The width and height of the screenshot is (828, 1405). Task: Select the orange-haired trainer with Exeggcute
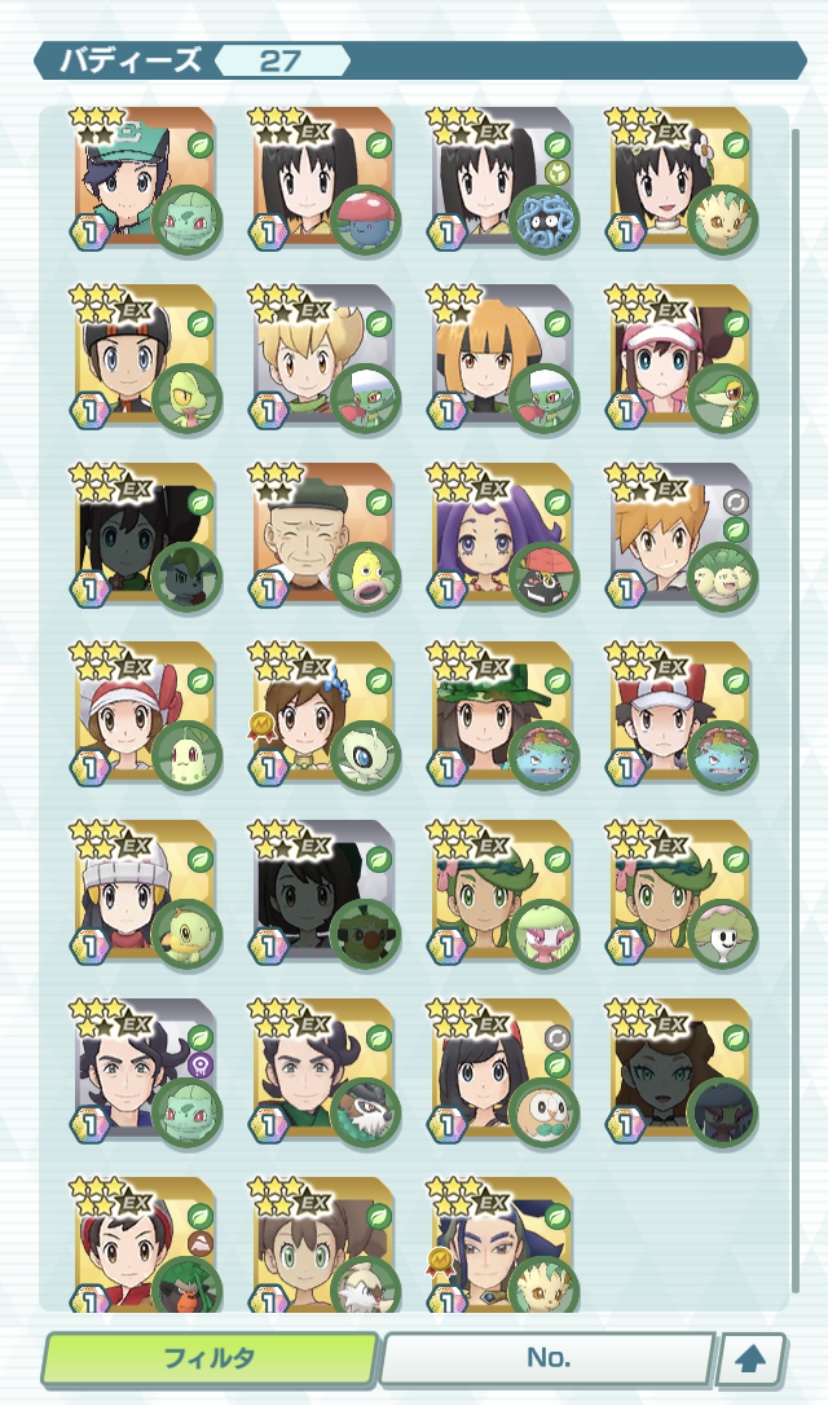(681, 535)
